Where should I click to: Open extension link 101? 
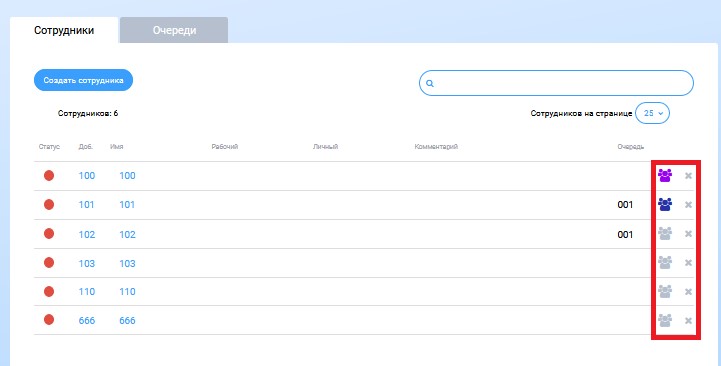pos(86,205)
